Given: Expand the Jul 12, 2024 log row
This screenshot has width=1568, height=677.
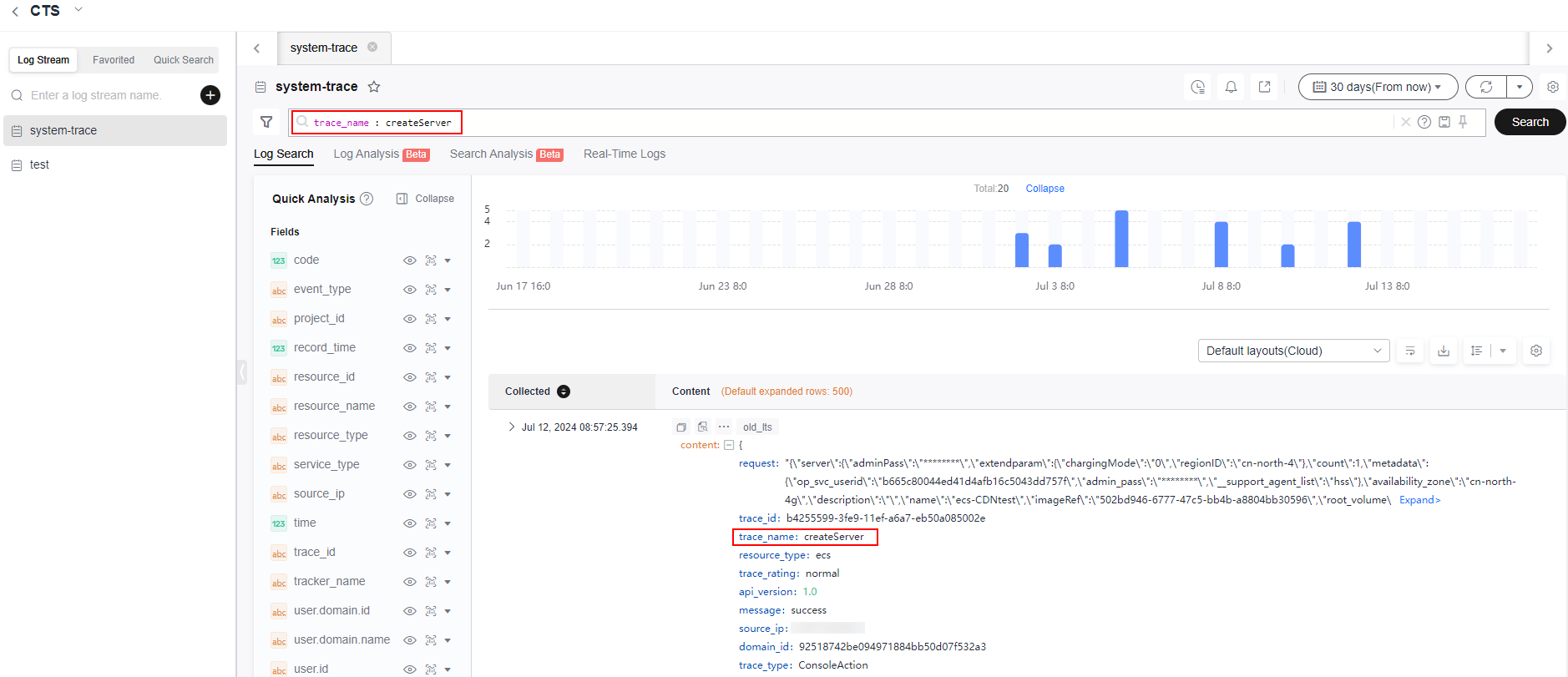Looking at the screenshot, I should [x=511, y=427].
